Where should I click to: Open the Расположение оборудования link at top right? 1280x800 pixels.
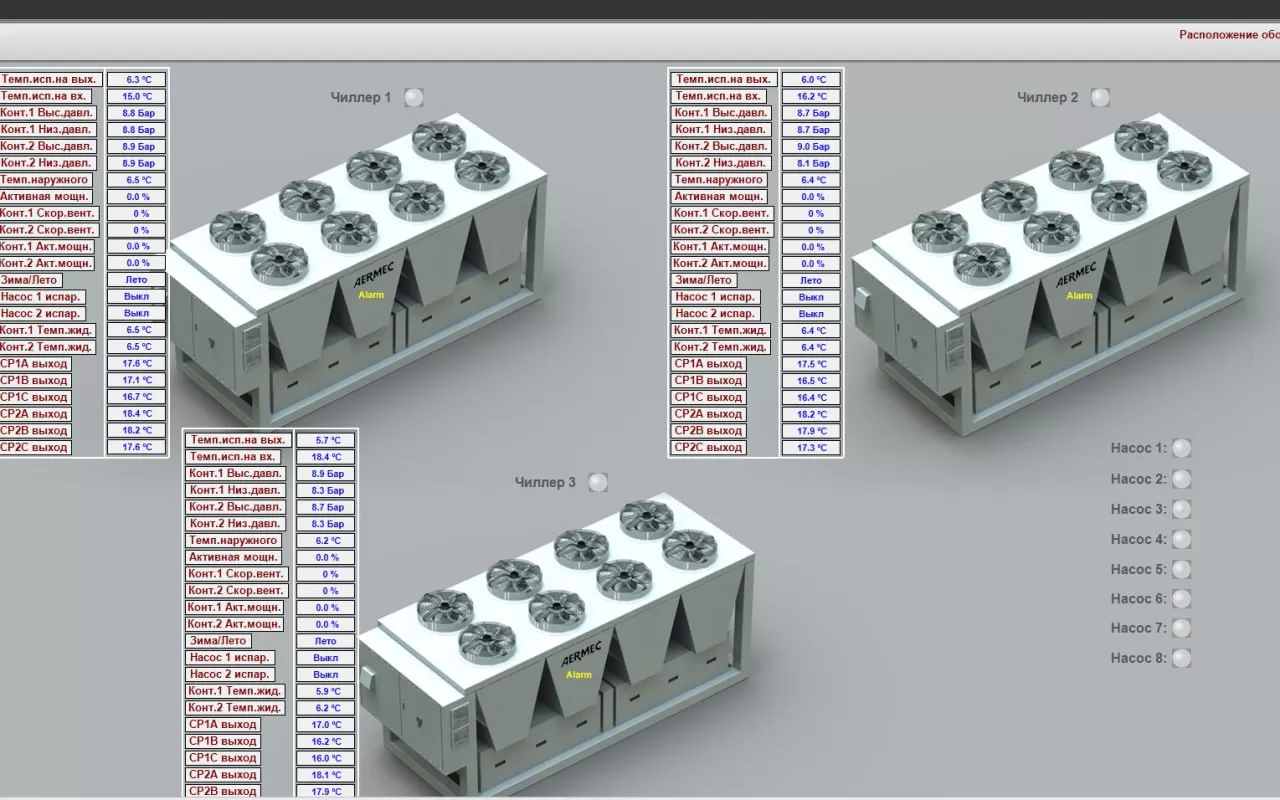[1228, 35]
